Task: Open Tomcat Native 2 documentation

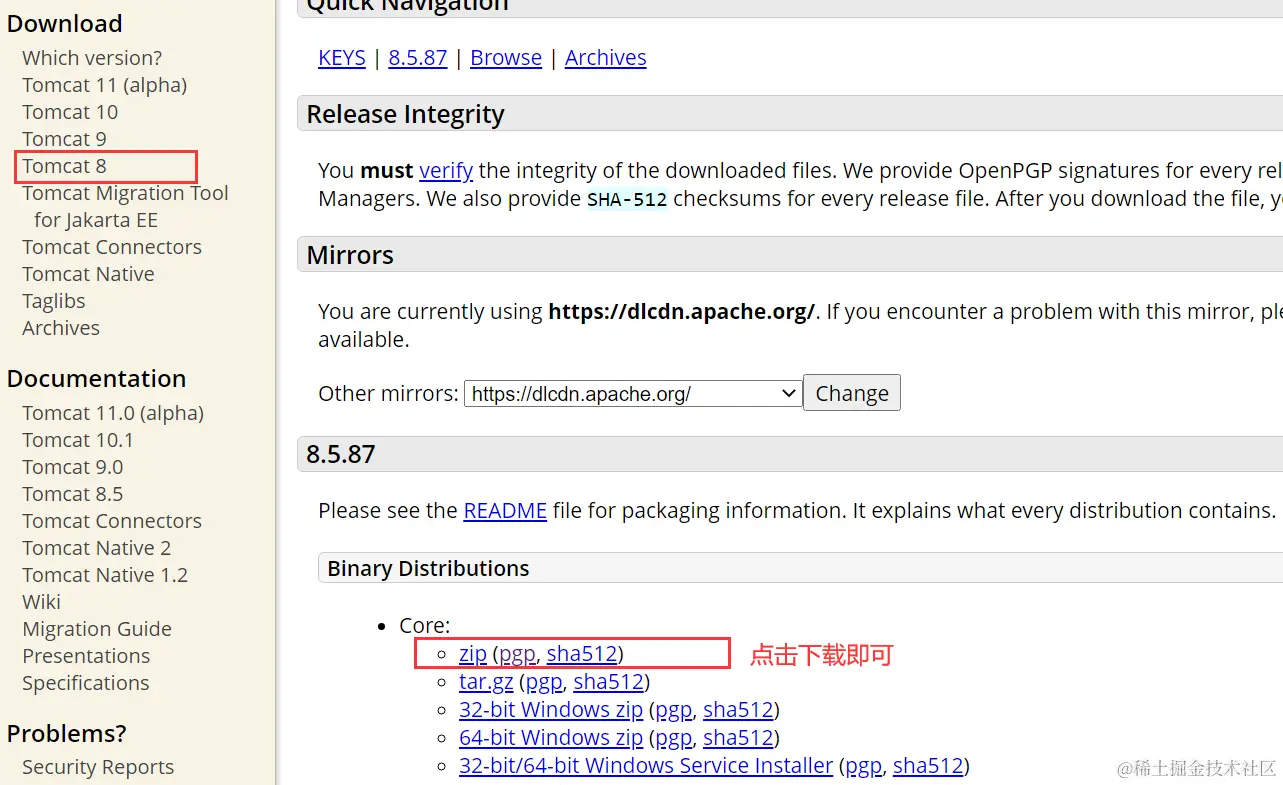Action: (x=97, y=548)
